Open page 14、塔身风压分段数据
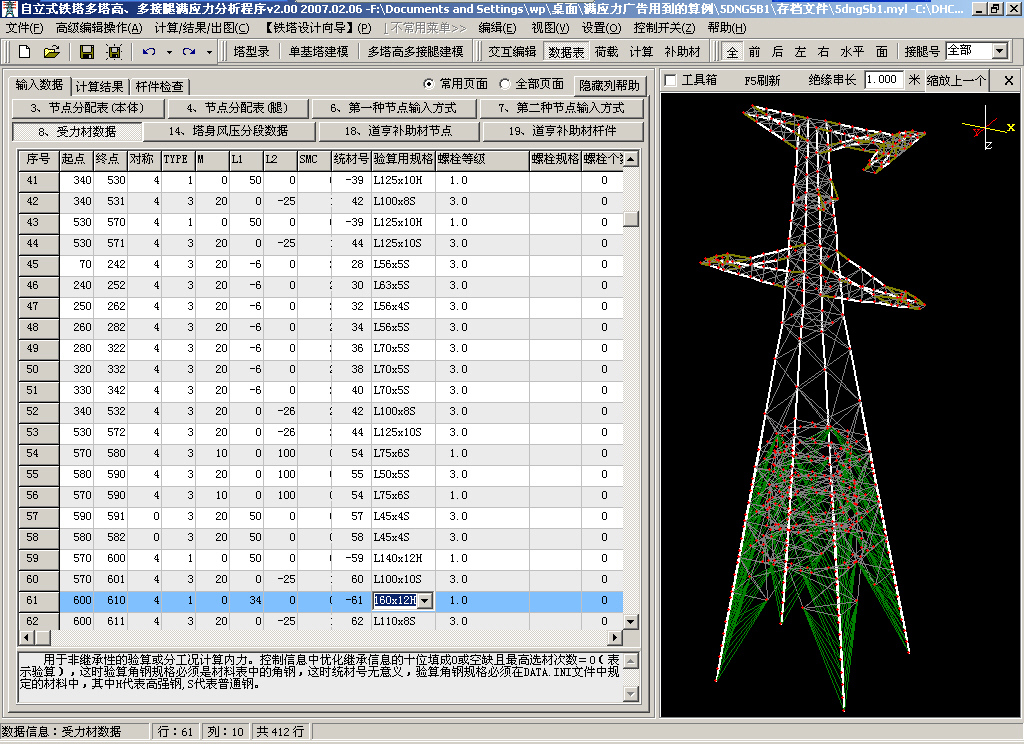This screenshot has height=744, width=1024. coord(229,131)
